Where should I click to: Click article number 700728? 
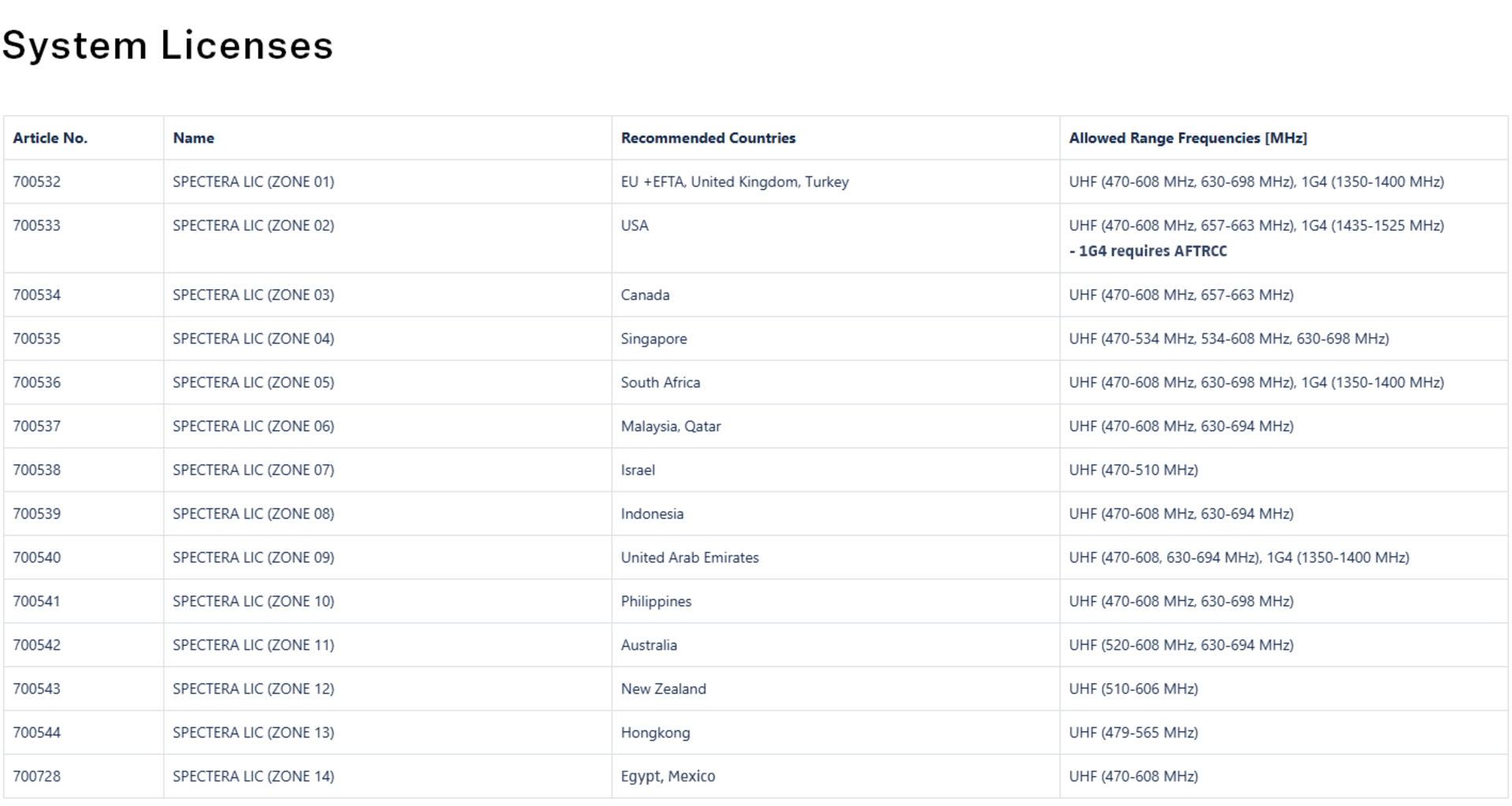pos(37,776)
